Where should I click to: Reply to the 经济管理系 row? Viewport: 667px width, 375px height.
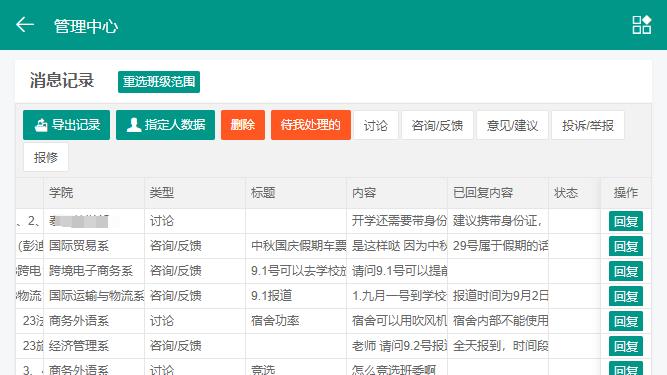tap(626, 347)
